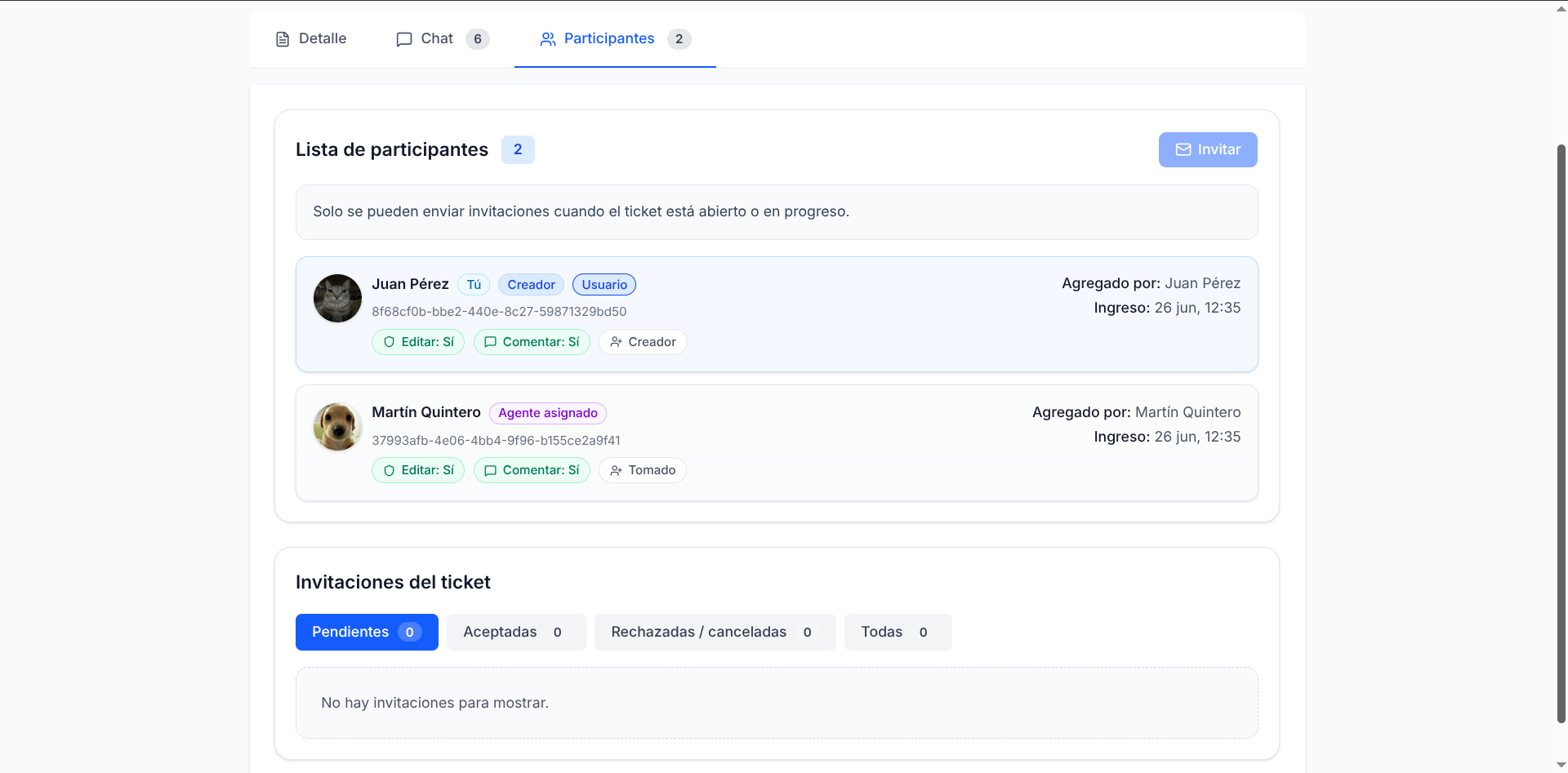Click Juan Pérez's cat avatar

pos(337,298)
